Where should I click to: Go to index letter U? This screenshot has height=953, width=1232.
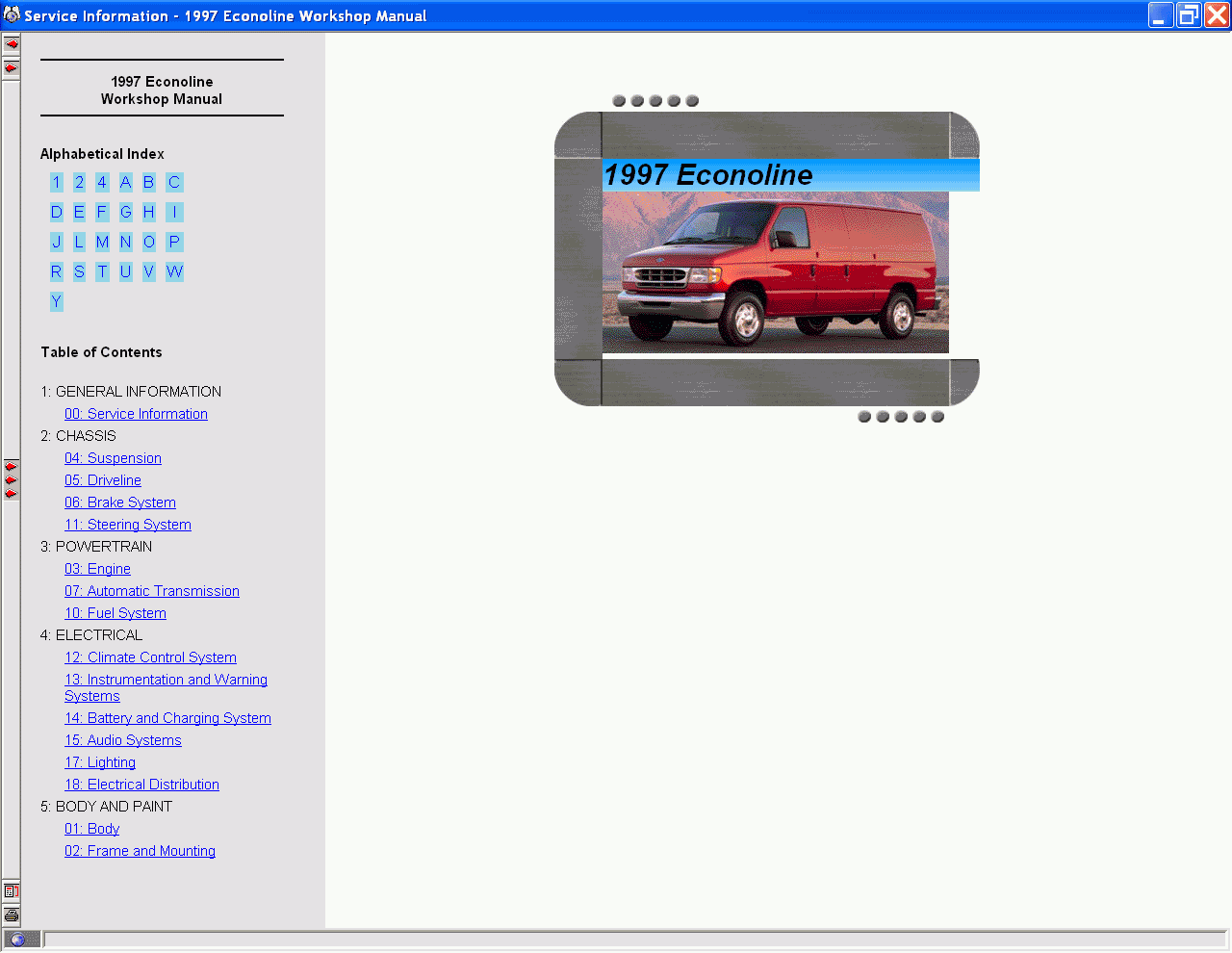(x=125, y=271)
